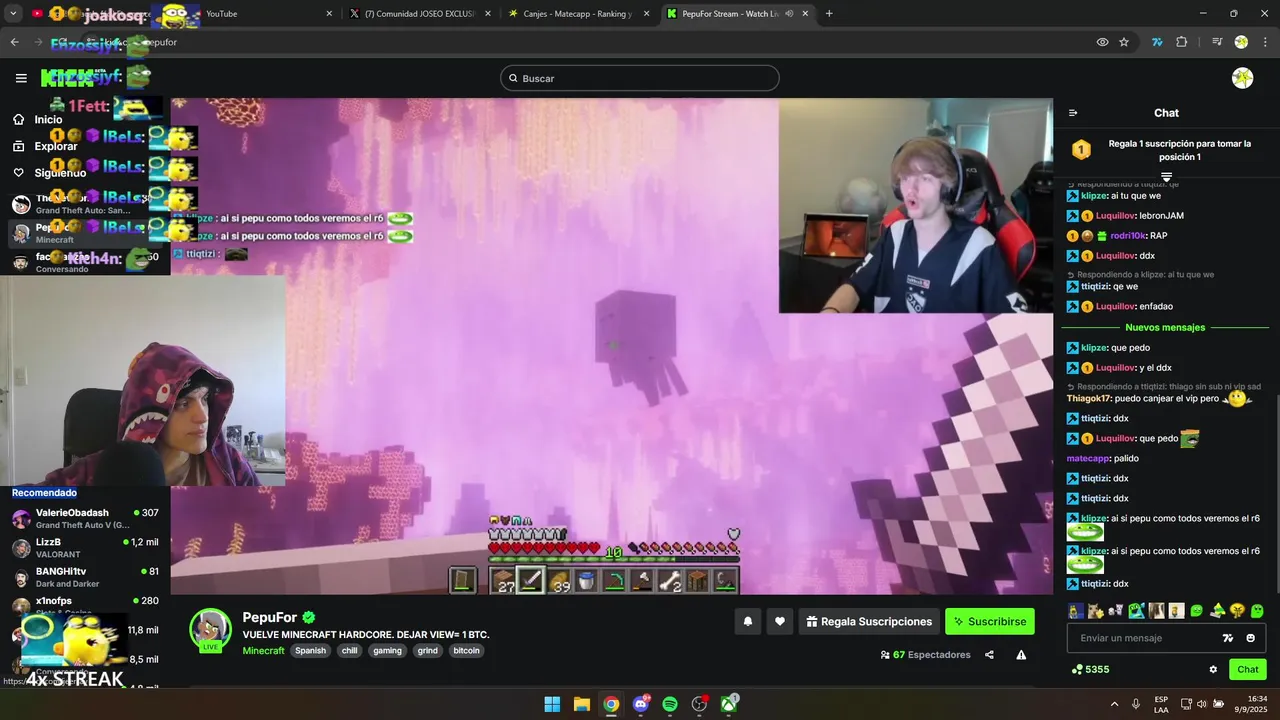Image resolution: width=1280 pixels, height=720 pixels.
Task: Click the notification bell for PepuFor
Action: [747, 621]
